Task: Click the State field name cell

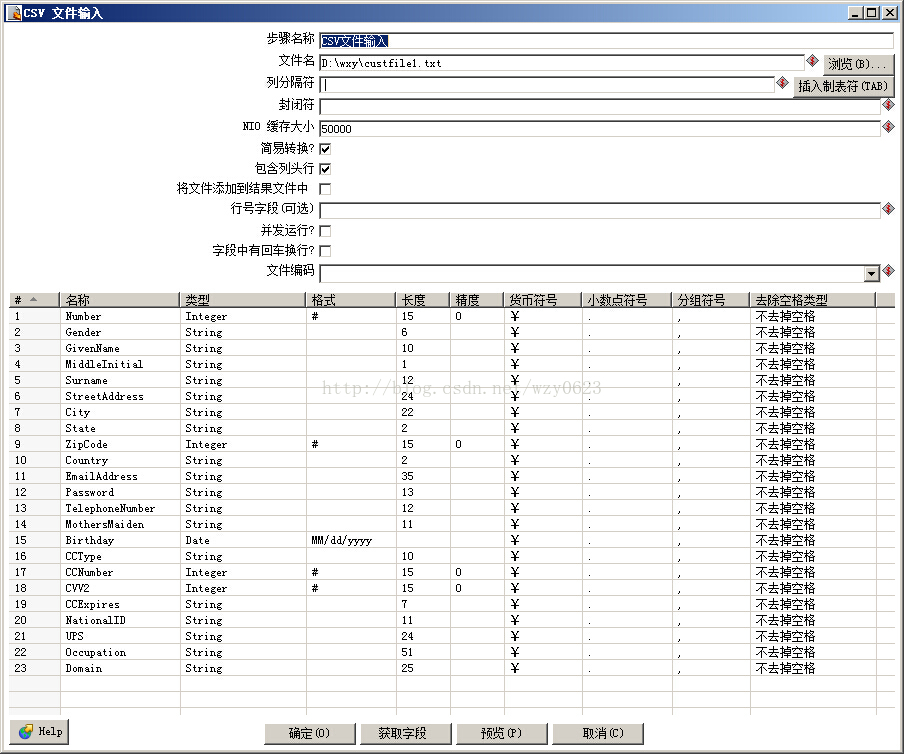Action: point(120,428)
